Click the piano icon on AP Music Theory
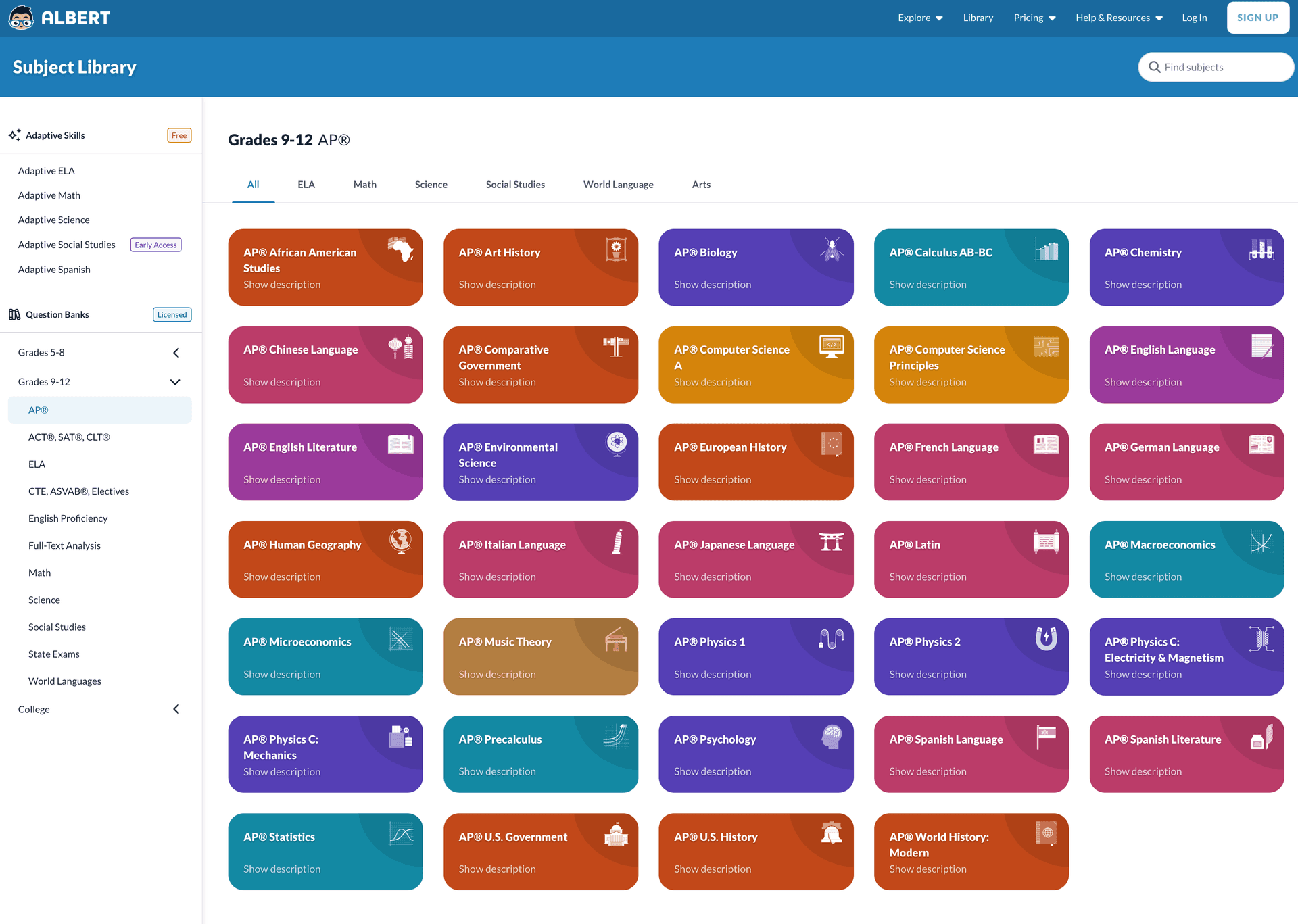The image size is (1298, 924). click(x=616, y=639)
